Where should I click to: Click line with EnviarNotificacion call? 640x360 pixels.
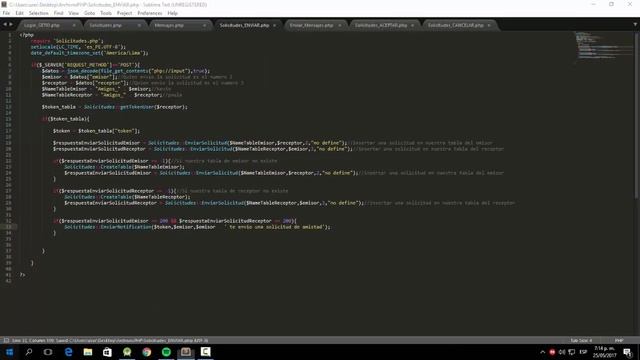tap(197, 227)
